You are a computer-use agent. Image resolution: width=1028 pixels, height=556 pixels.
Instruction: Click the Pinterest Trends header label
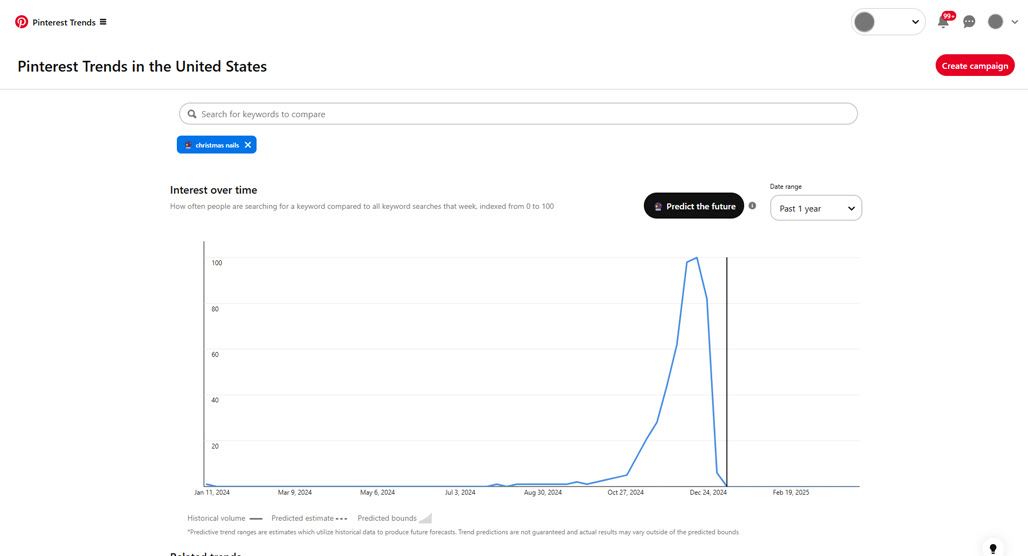[x=64, y=22]
